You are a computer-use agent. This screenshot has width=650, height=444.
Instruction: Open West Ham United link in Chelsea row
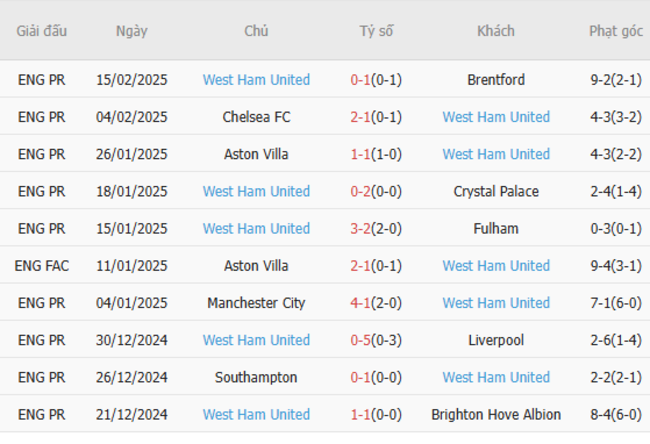[x=496, y=117]
